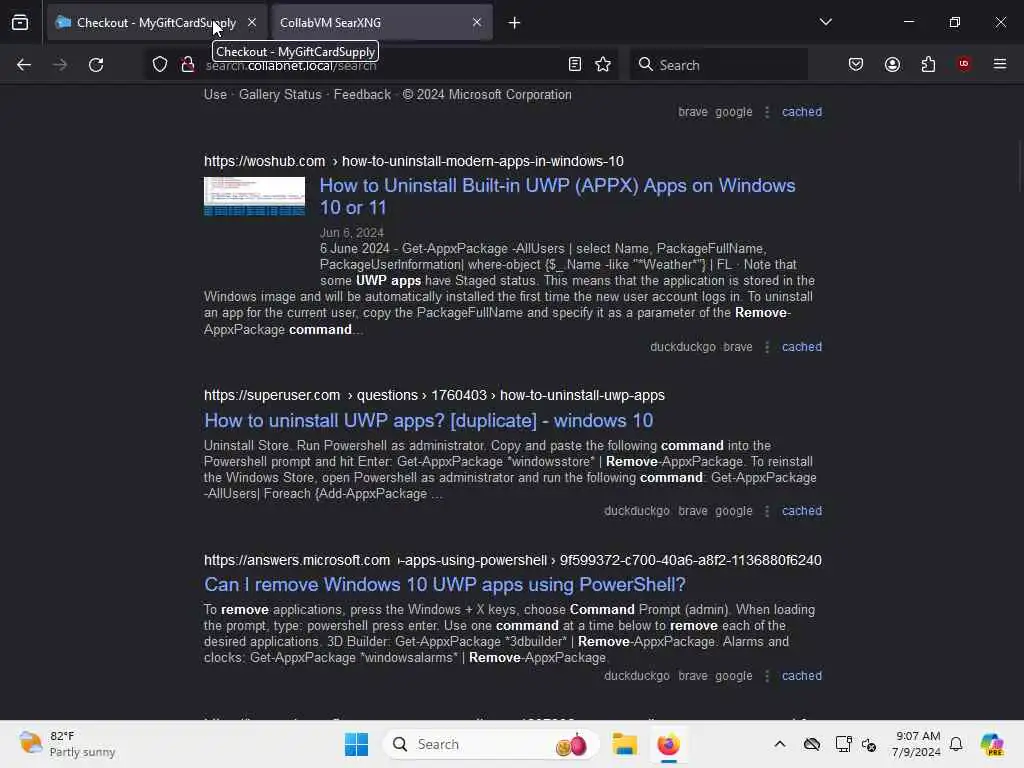Open the notifications bell icon

click(x=956, y=744)
